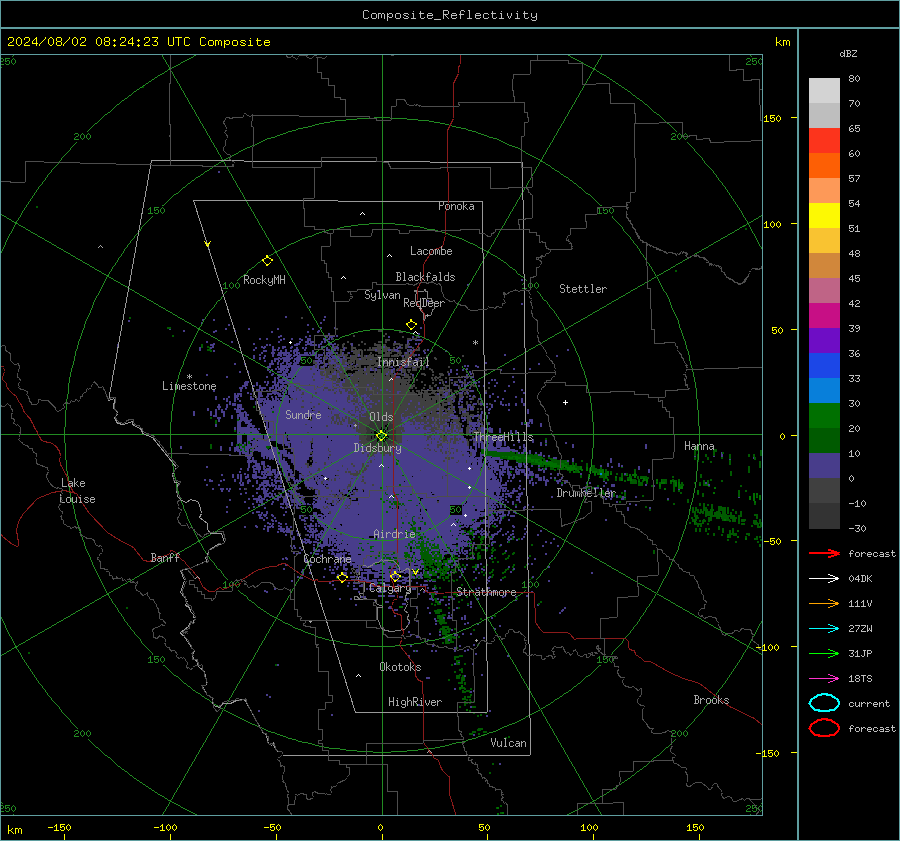Click the -150 value on bottom km axis

coord(59,827)
